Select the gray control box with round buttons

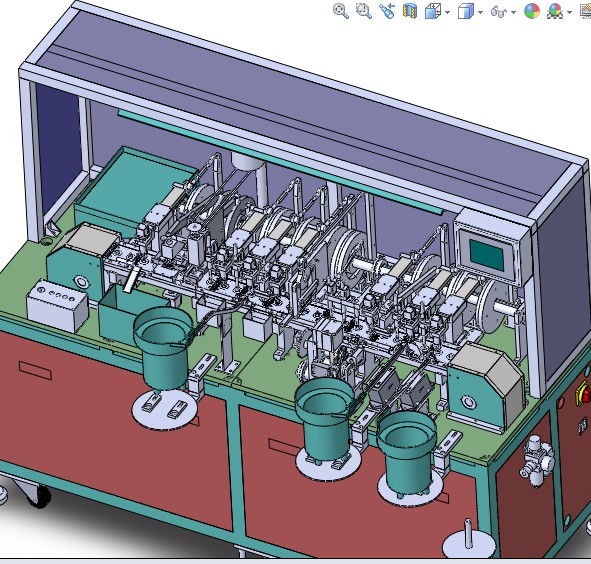point(57,305)
